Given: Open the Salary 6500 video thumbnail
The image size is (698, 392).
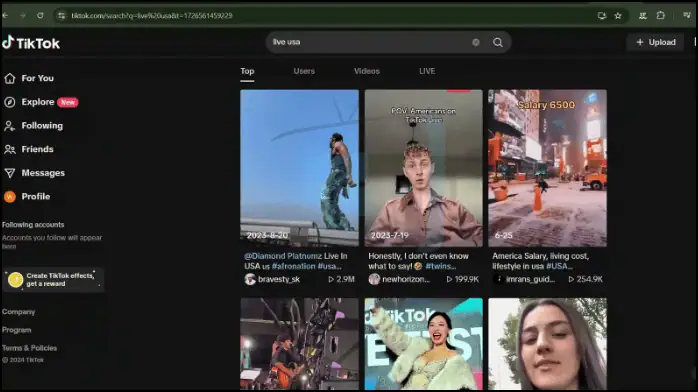Looking at the screenshot, I should [548, 168].
